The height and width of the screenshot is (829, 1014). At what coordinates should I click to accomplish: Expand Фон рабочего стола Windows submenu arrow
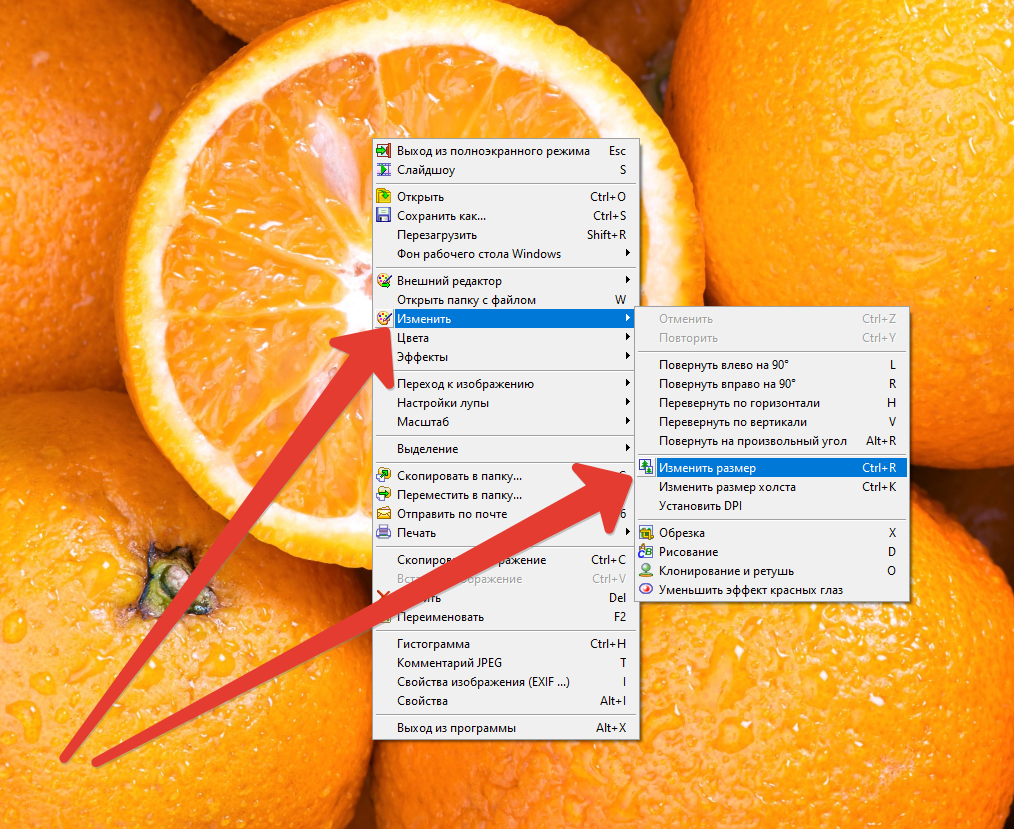(627, 253)
